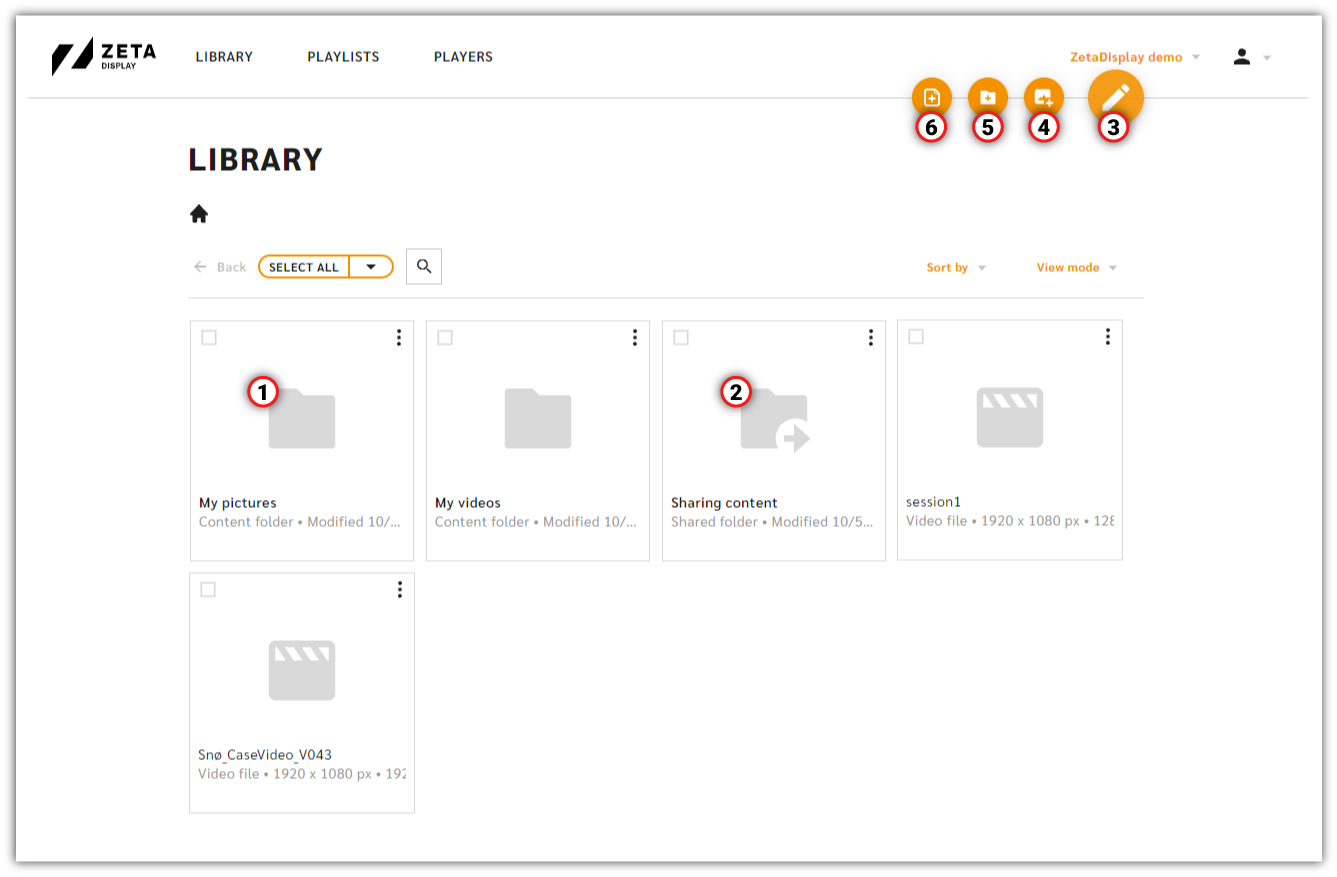
Task: Create a new folder via the folder icon
Action: tap(987, 96)
